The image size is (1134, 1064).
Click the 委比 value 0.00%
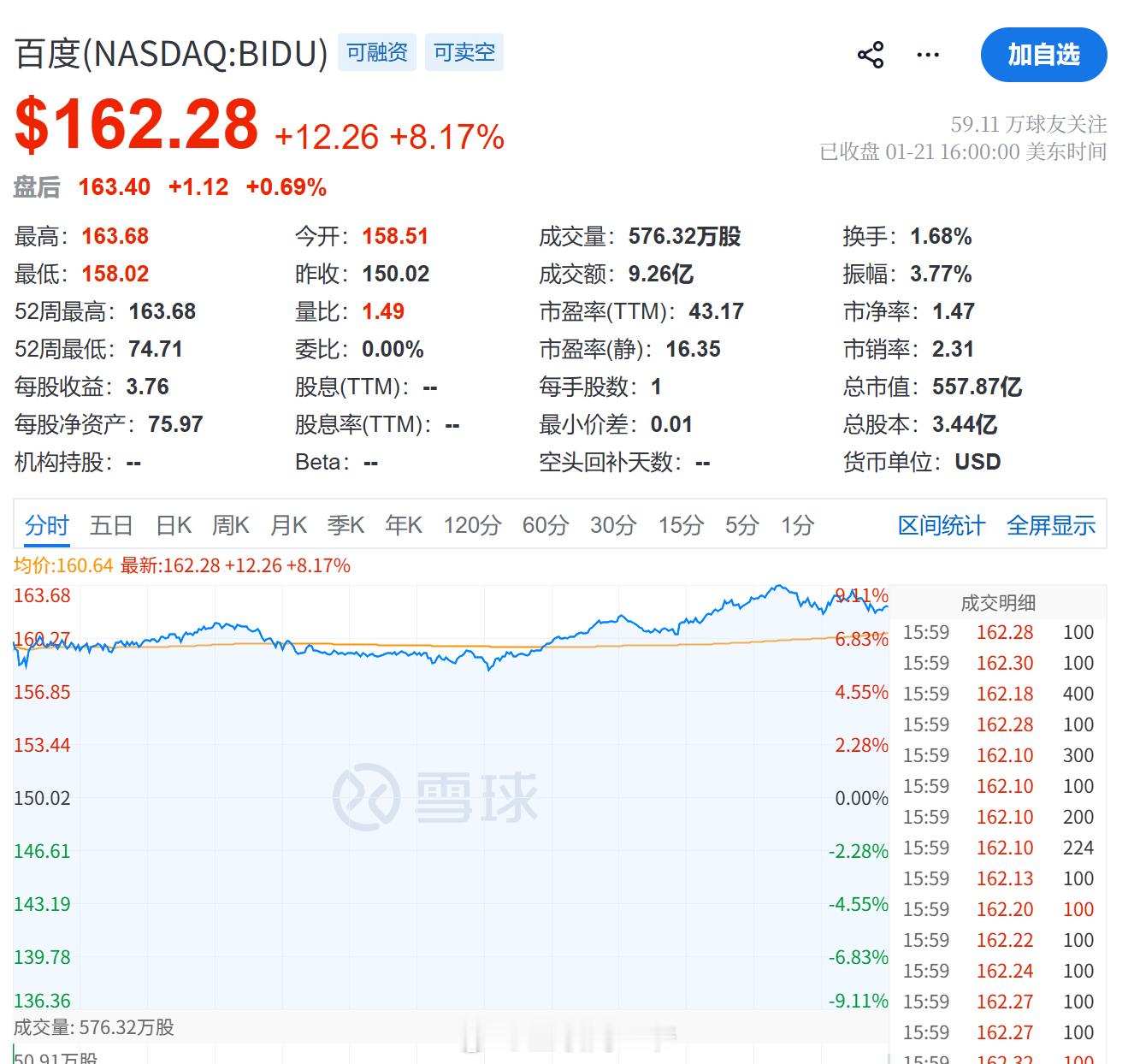point(393,350)
